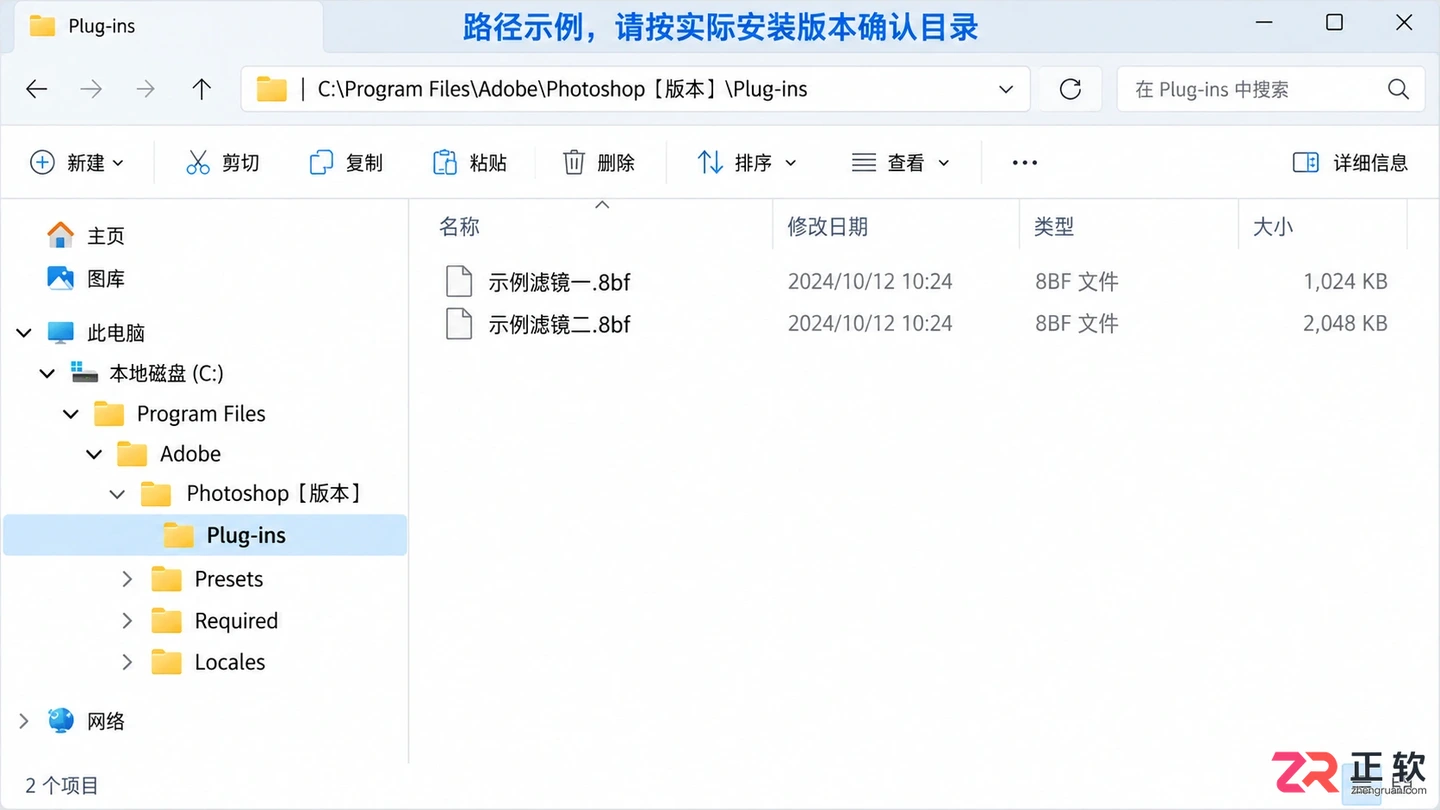Click the Presets folder icon
The width and height of the screenshot is (1440, 810).
[x=166, y=579]
